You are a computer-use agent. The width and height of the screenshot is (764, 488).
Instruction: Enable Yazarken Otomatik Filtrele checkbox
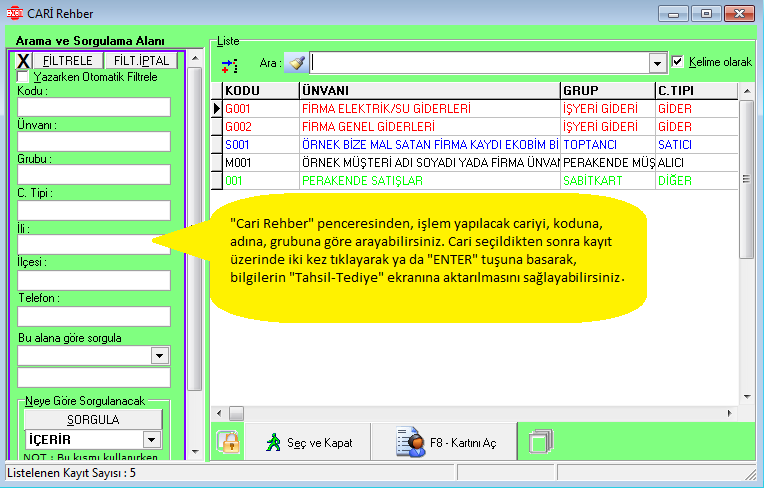tap(23, 77)
